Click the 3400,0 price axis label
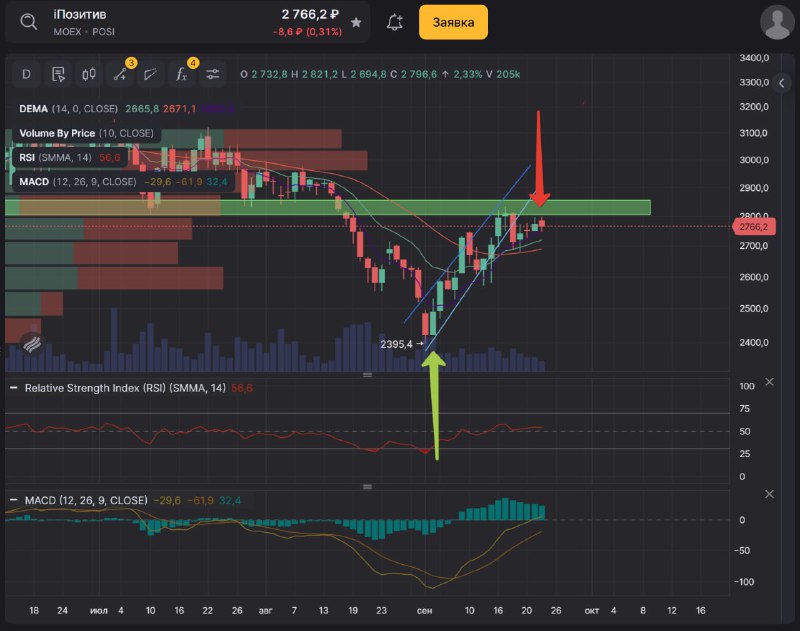800x631 pixels. pos(754,58)
